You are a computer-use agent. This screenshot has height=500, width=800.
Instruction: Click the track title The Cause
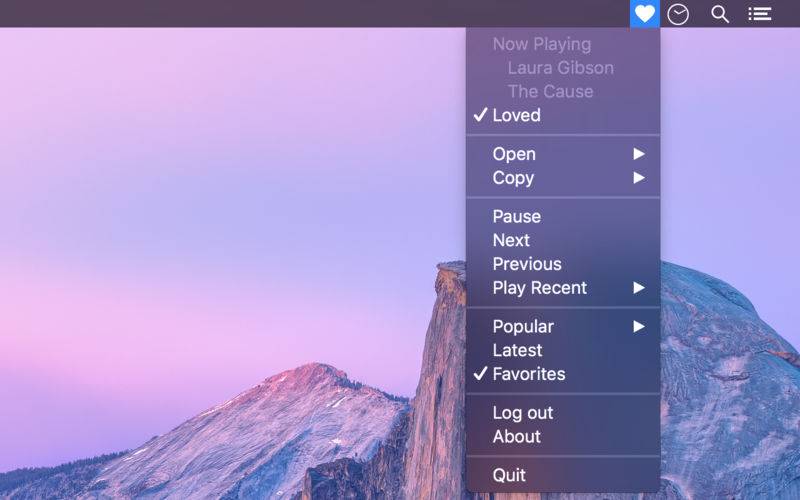(x=550, y=91)
